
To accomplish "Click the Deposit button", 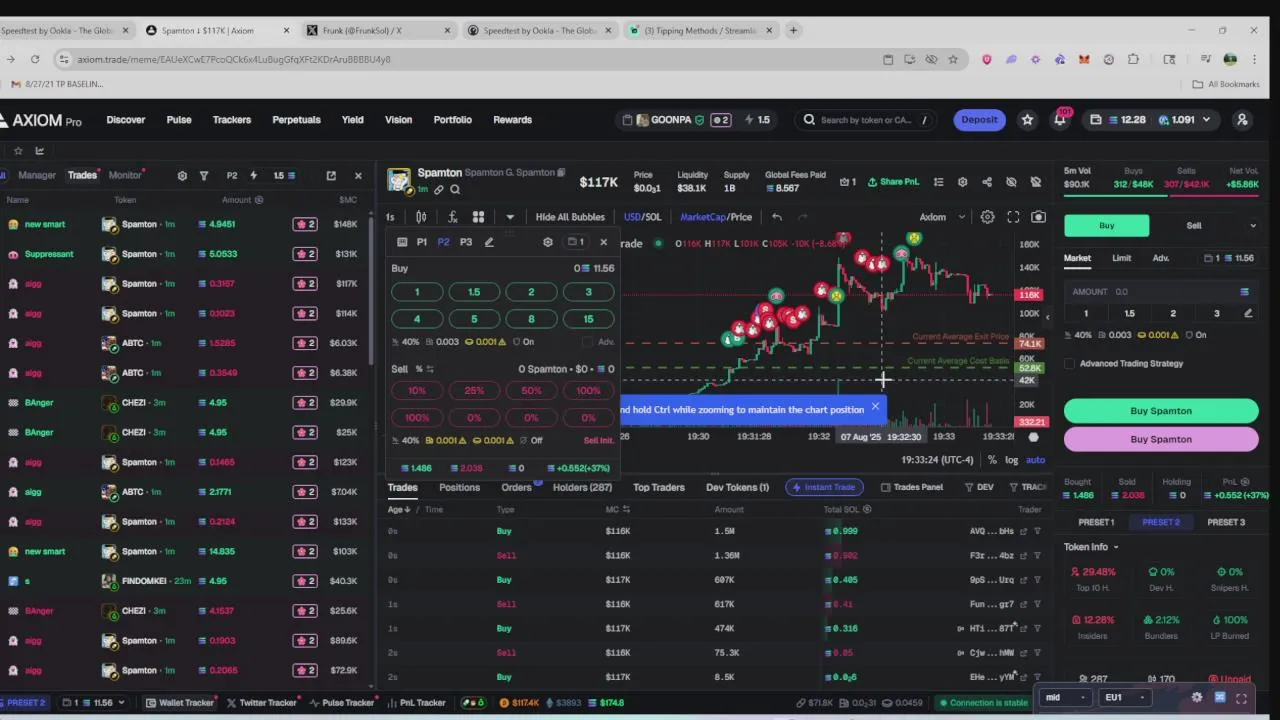I will 979,120.
